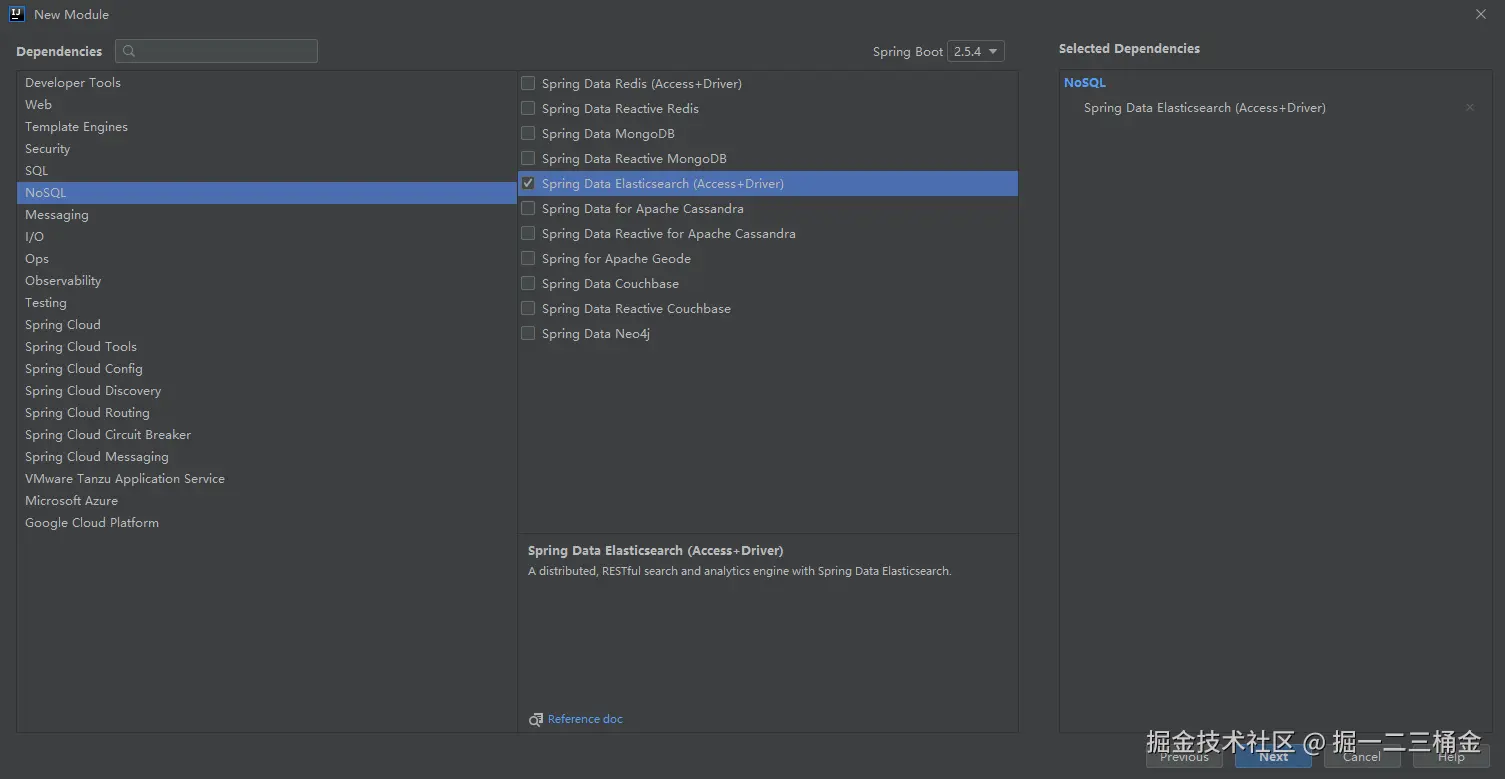Click the NoSQL group in Selected Dependencies

click(1085, 83)
